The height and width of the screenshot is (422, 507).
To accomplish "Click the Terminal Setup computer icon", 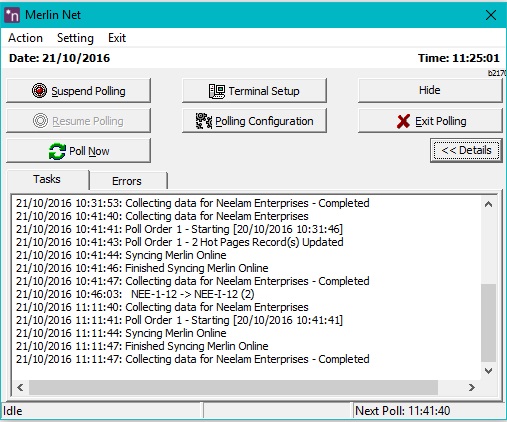I will click(x=217, y=91).
